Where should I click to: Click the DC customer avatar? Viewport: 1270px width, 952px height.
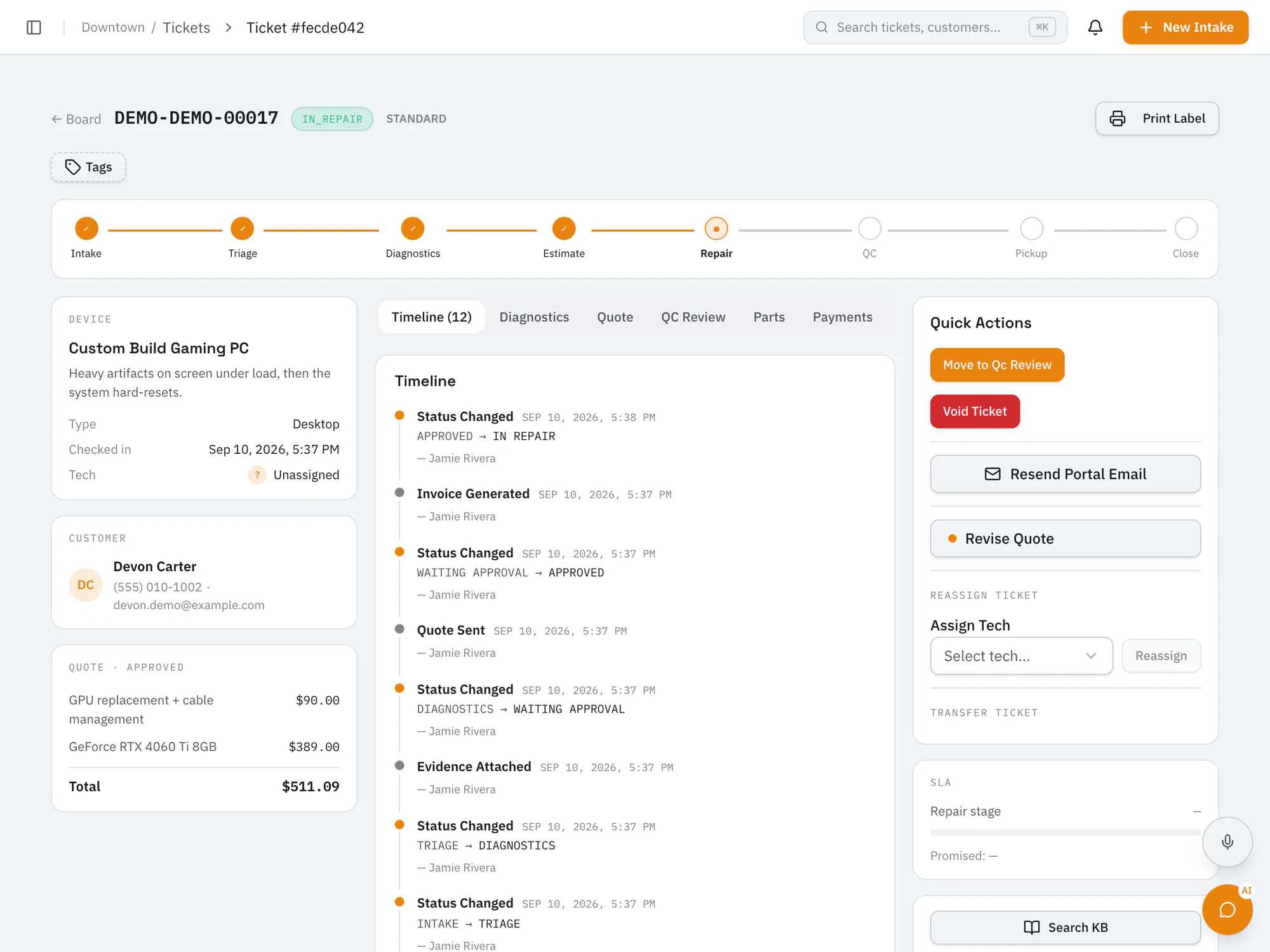click(86, 585)
